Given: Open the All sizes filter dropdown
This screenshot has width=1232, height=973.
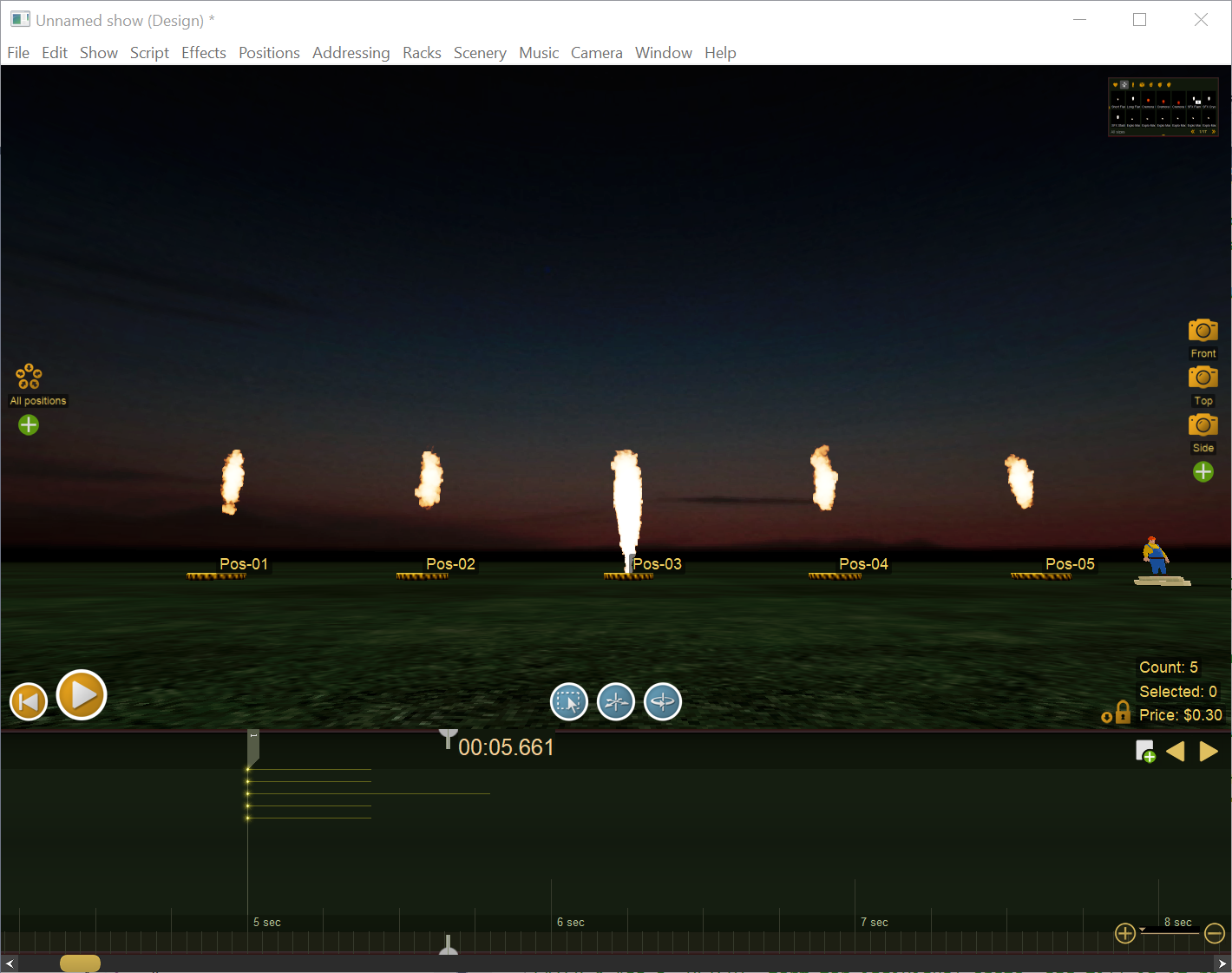Looking at the screenshot, I should (x=1118, y=132).
